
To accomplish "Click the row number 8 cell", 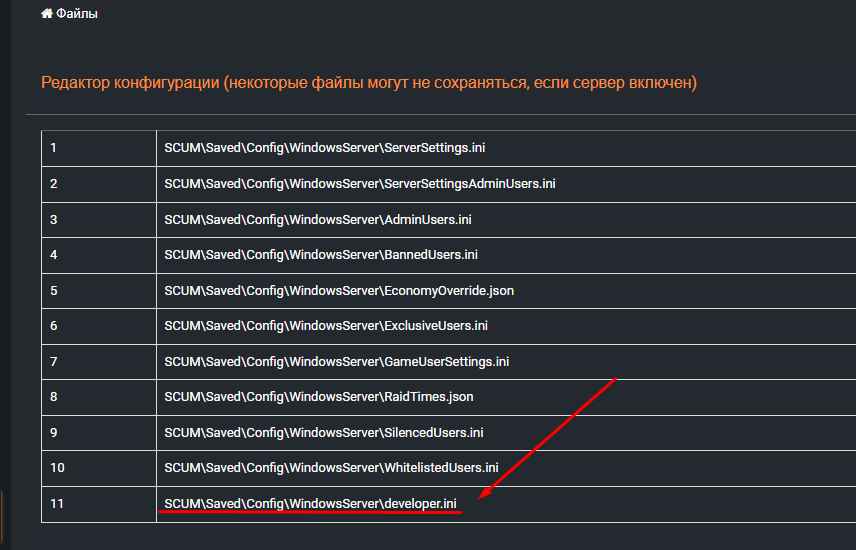I will (x=98, y=397).
